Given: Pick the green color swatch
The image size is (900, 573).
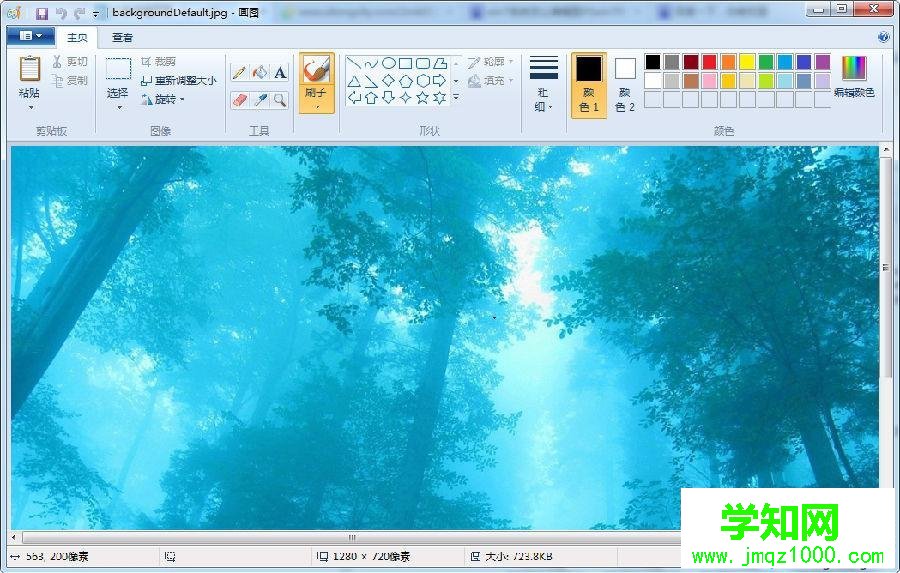Looking at the screenshot, I should (766, 61).
